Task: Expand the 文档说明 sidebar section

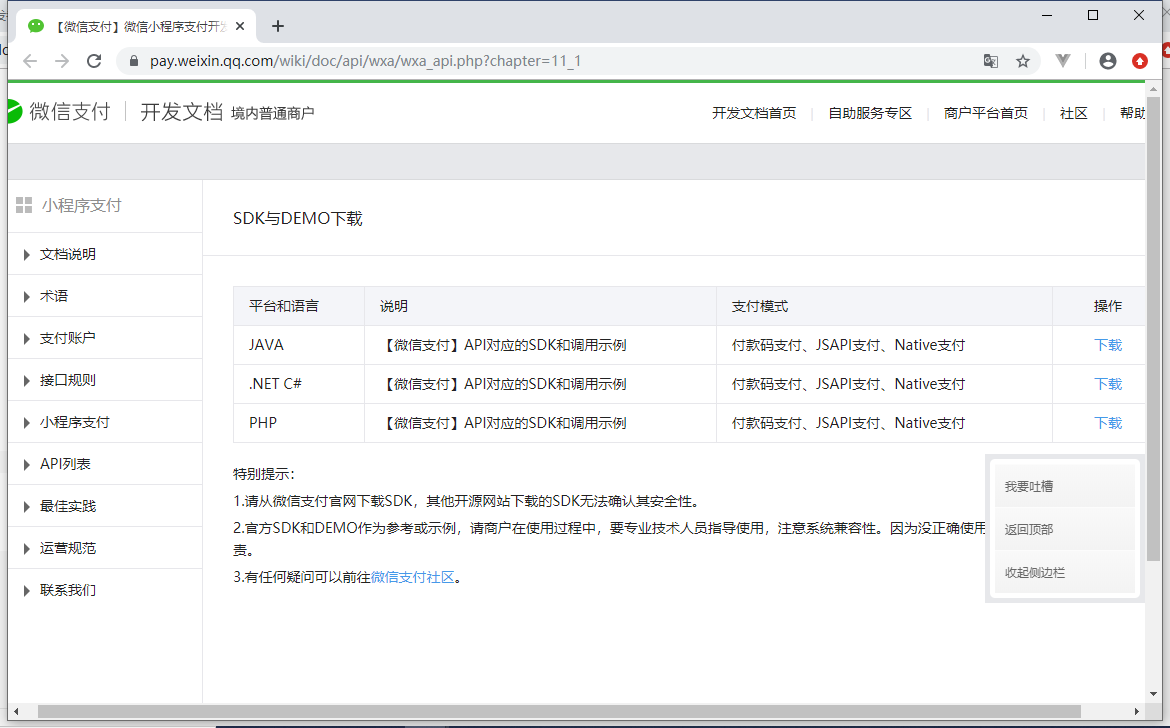Action: coord(104,254)
